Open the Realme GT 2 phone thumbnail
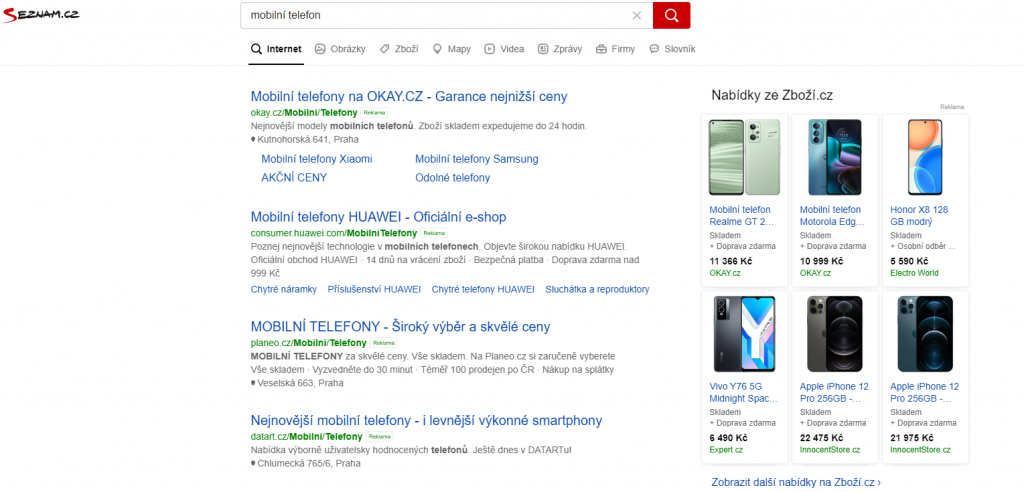Viewport: 1024px width, 492px height. [744, 157]
